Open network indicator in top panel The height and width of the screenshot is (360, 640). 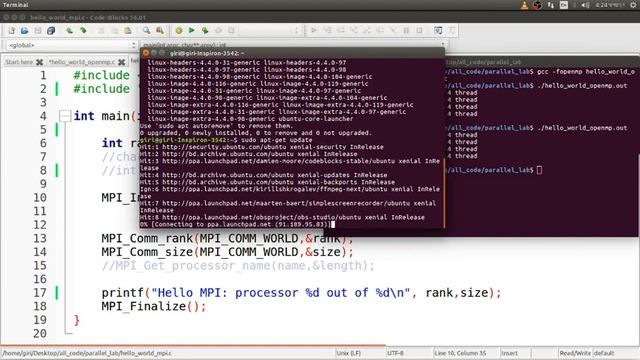click(x=551, y=5)
